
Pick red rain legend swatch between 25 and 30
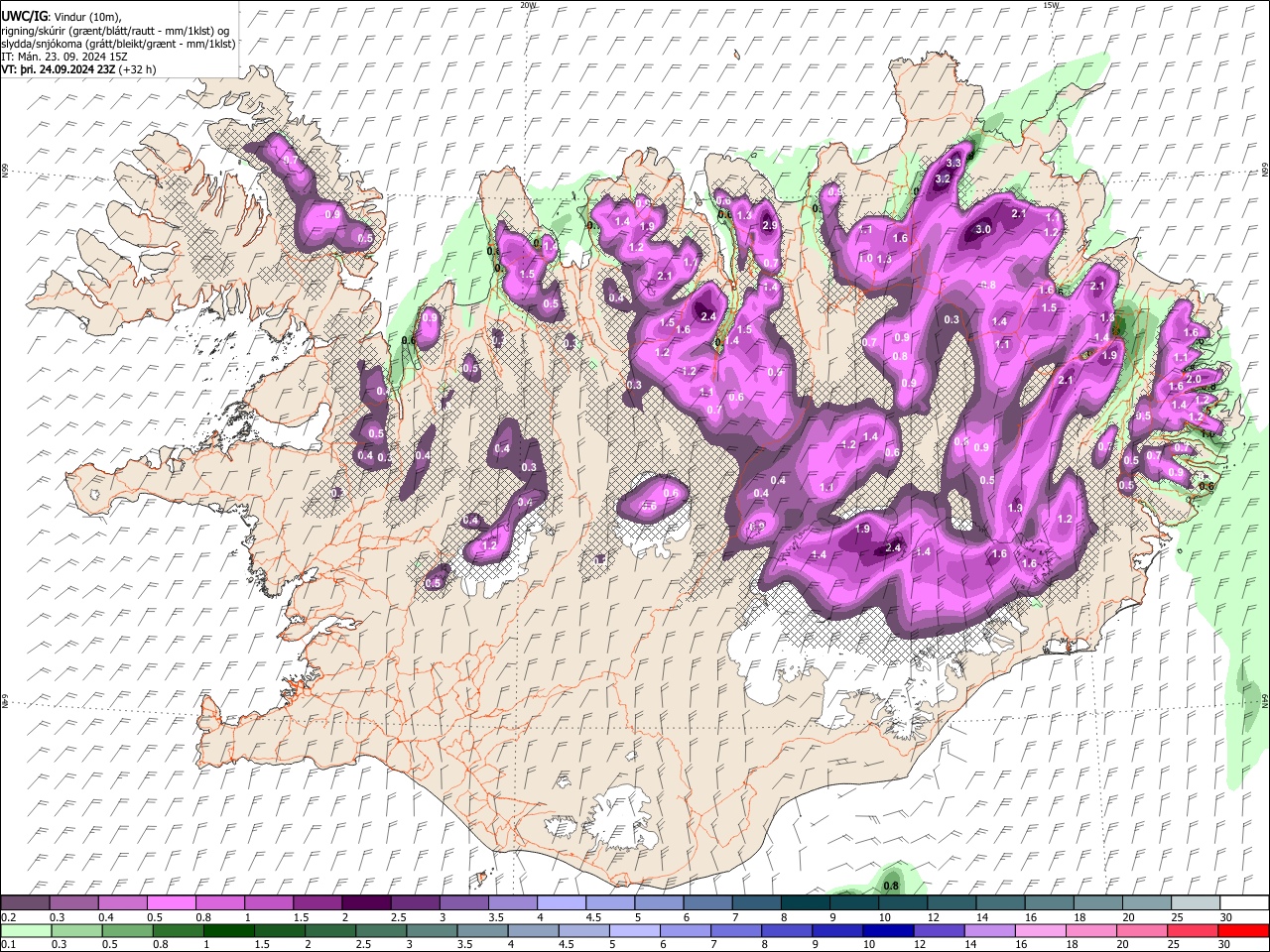pos(1195,930)
